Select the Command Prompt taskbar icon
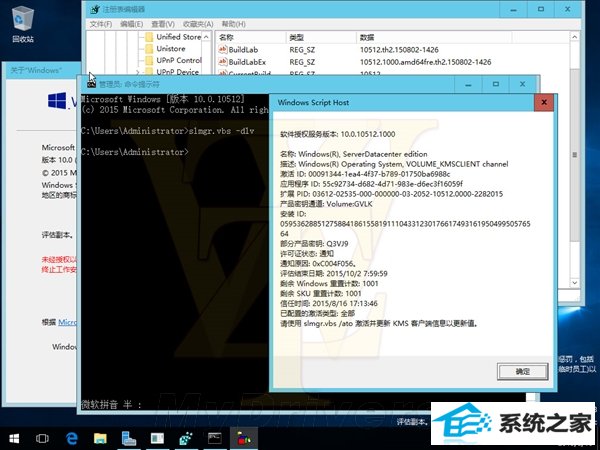This screenshot has height=450, width=600. [215, 439]
